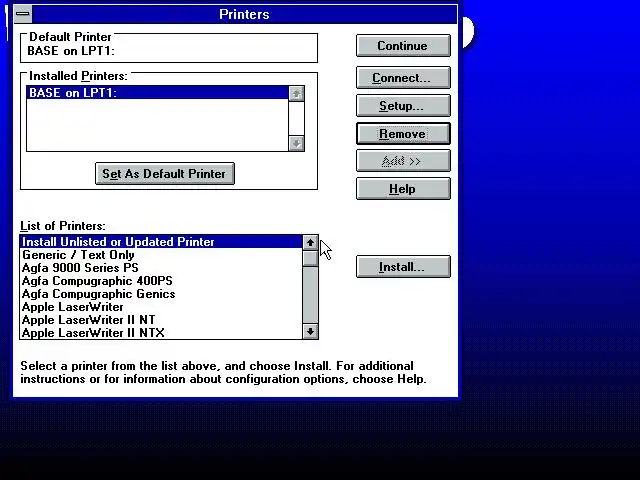Click the Printers title bar

coord(244,14)
